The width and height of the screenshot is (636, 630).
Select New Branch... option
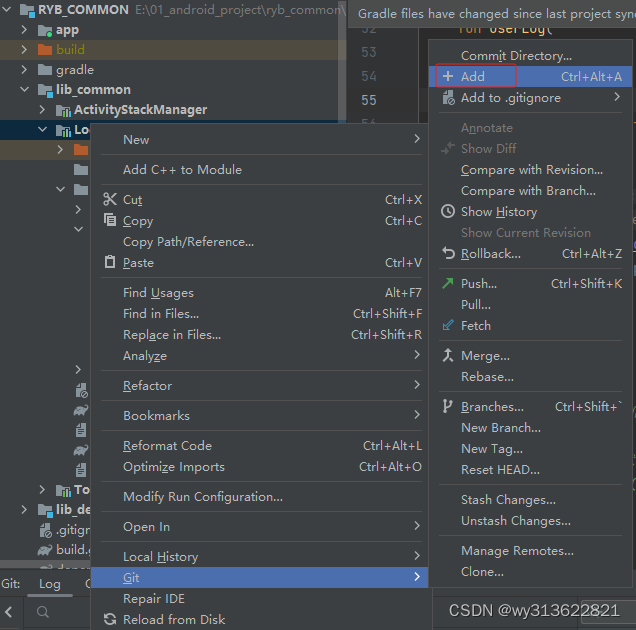(x=530, y=428)
